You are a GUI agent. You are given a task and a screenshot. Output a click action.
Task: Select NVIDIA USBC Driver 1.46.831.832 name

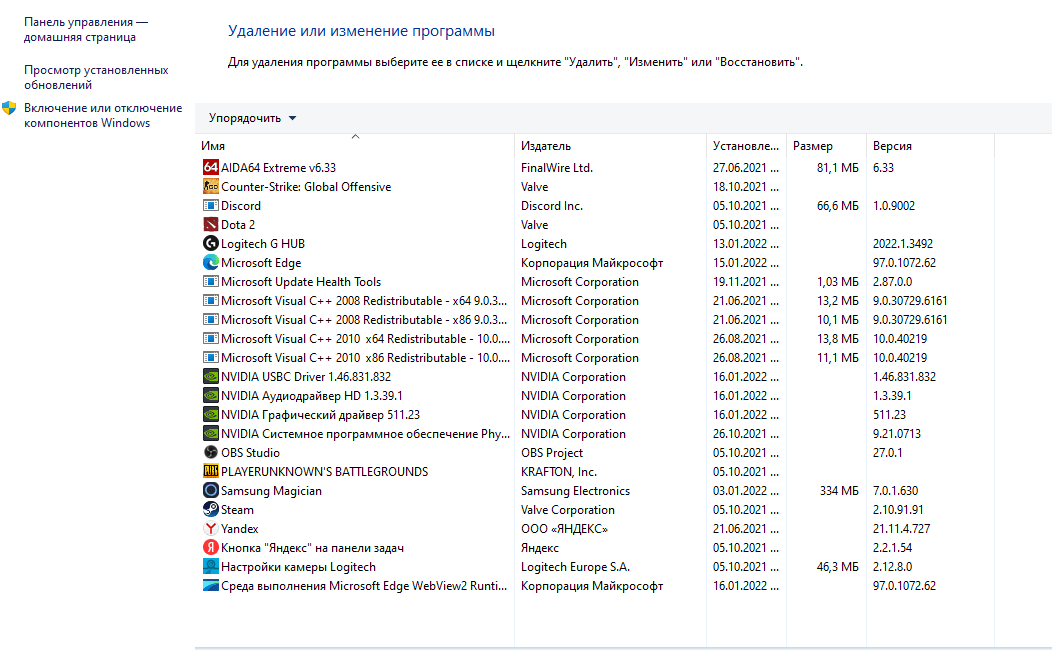coord(306,377)
